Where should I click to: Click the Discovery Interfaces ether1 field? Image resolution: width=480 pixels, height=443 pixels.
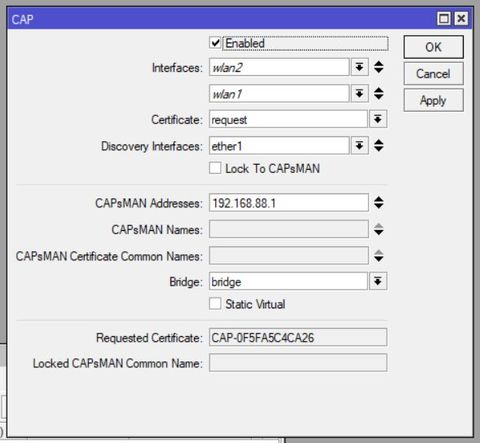[279, 145]
